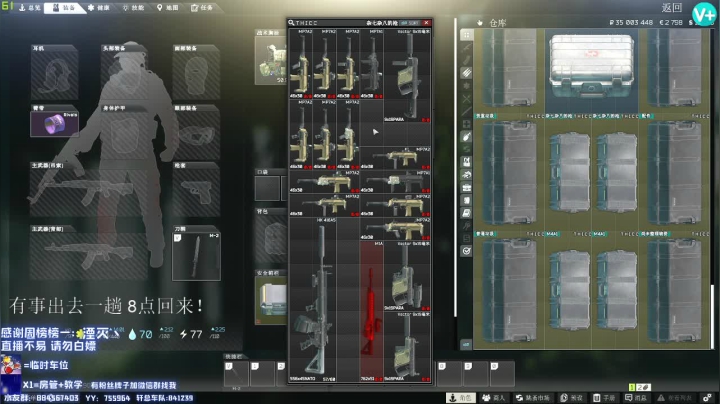Image resolution: width=720 pixels, height=404 pixels.
Task: Select the tactical rig item
Action: (x=271, y=60)
